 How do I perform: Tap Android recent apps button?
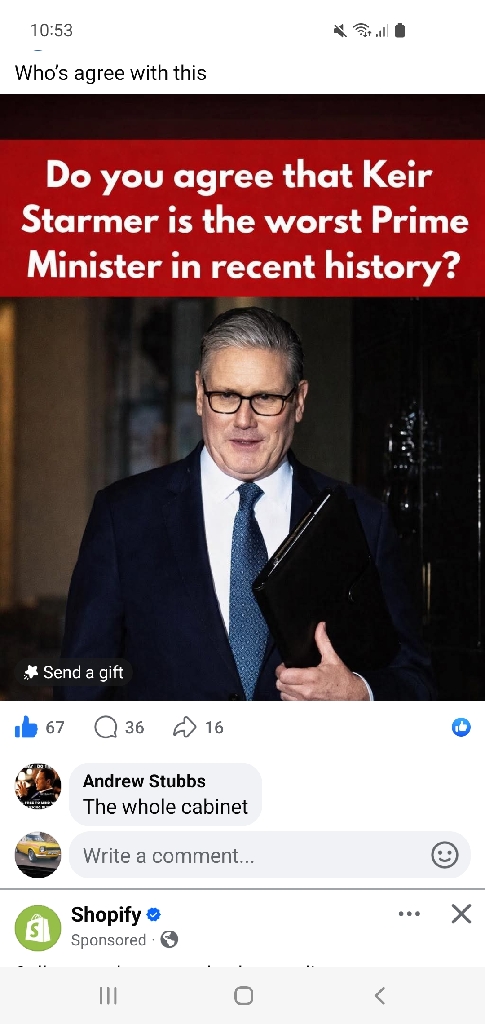(x=108, y=995)
